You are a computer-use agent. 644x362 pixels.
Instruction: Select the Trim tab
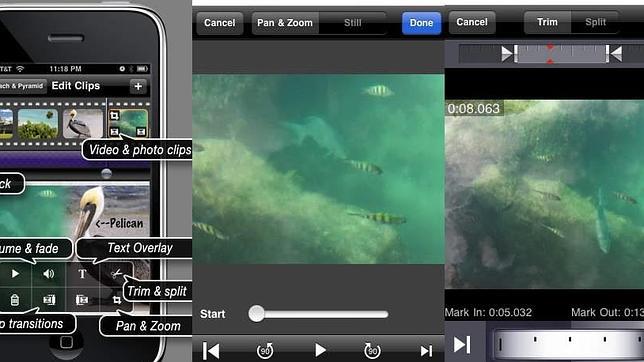[x=547, y=22]
